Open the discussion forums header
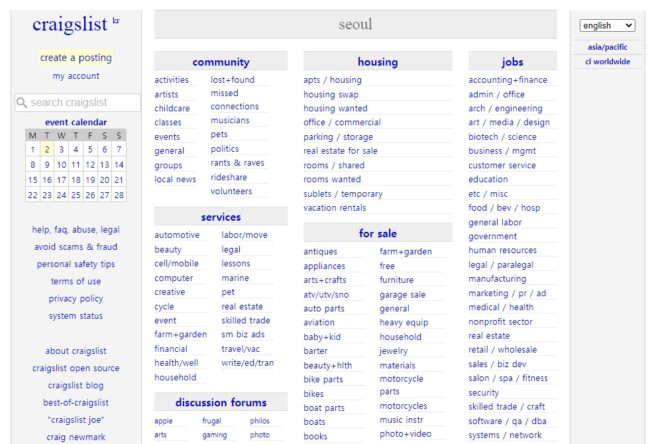 pyautogui.click(x=220, y=403)
